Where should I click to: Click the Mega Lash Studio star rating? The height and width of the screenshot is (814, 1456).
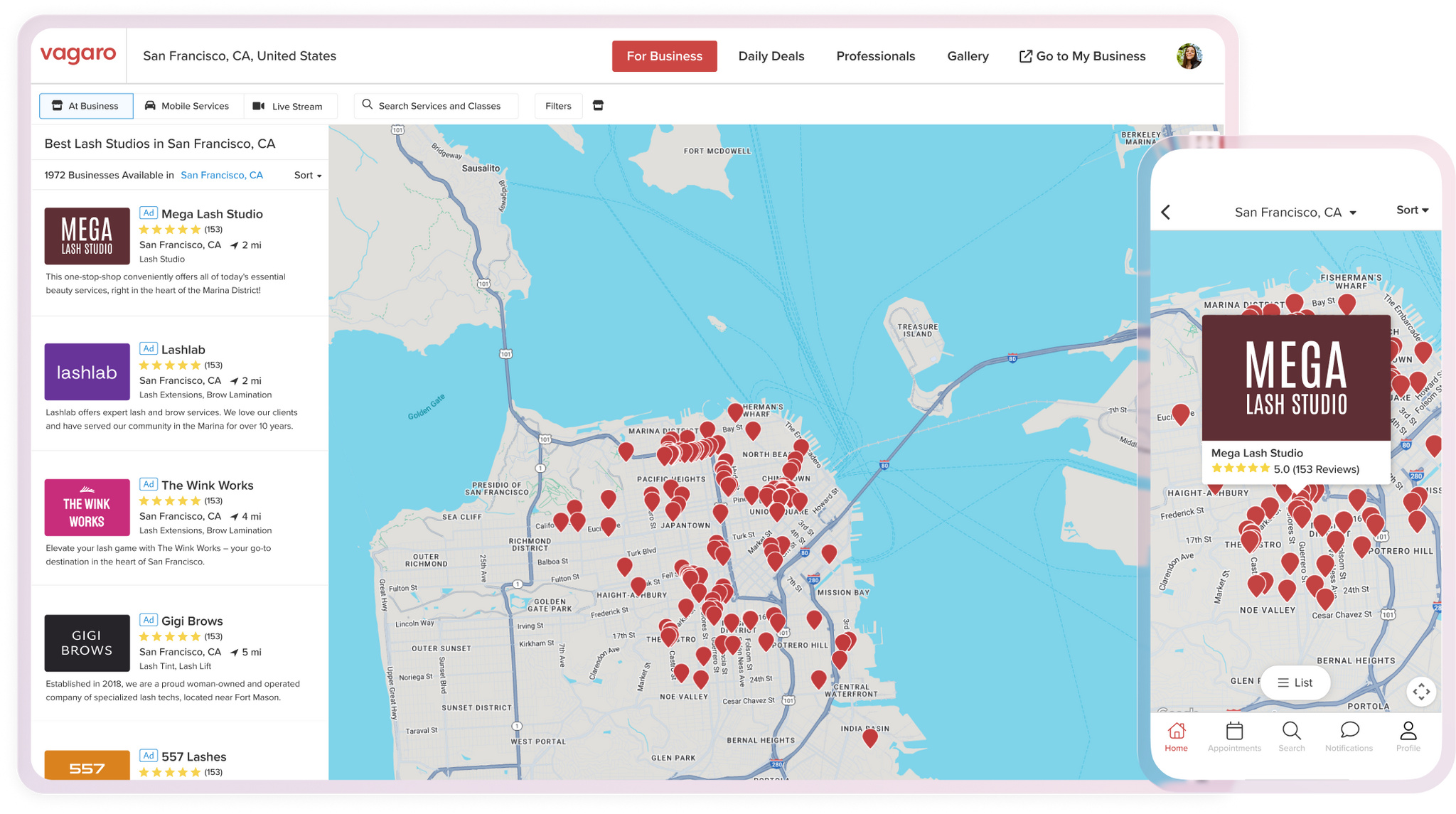(x=170, y=230)
